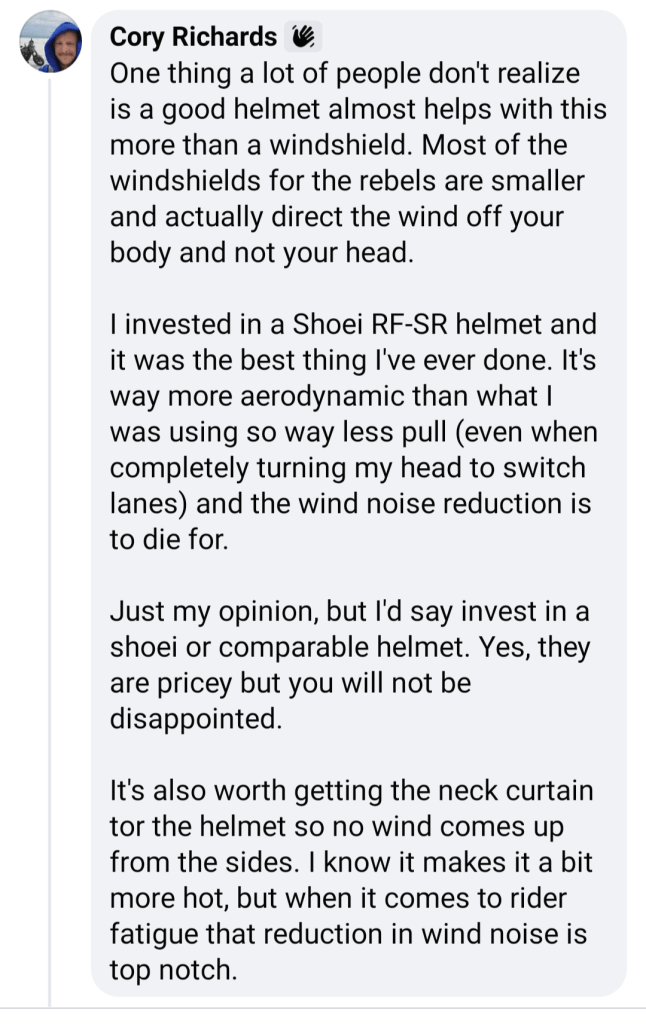The width and height of the screenshot is (646, 1024).
Task: Click the line "fatigue that reduction in wind noise is"
Action: [x=348, y=935]
